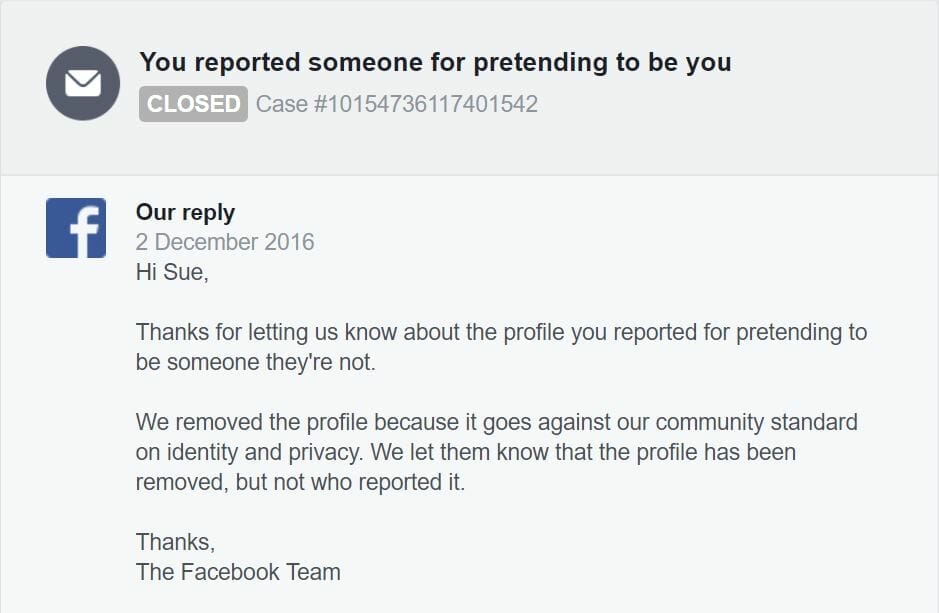Click the white mail symbol inside the circle
The width and height of the screenshot is (939, 613).
tap(82, 82)
